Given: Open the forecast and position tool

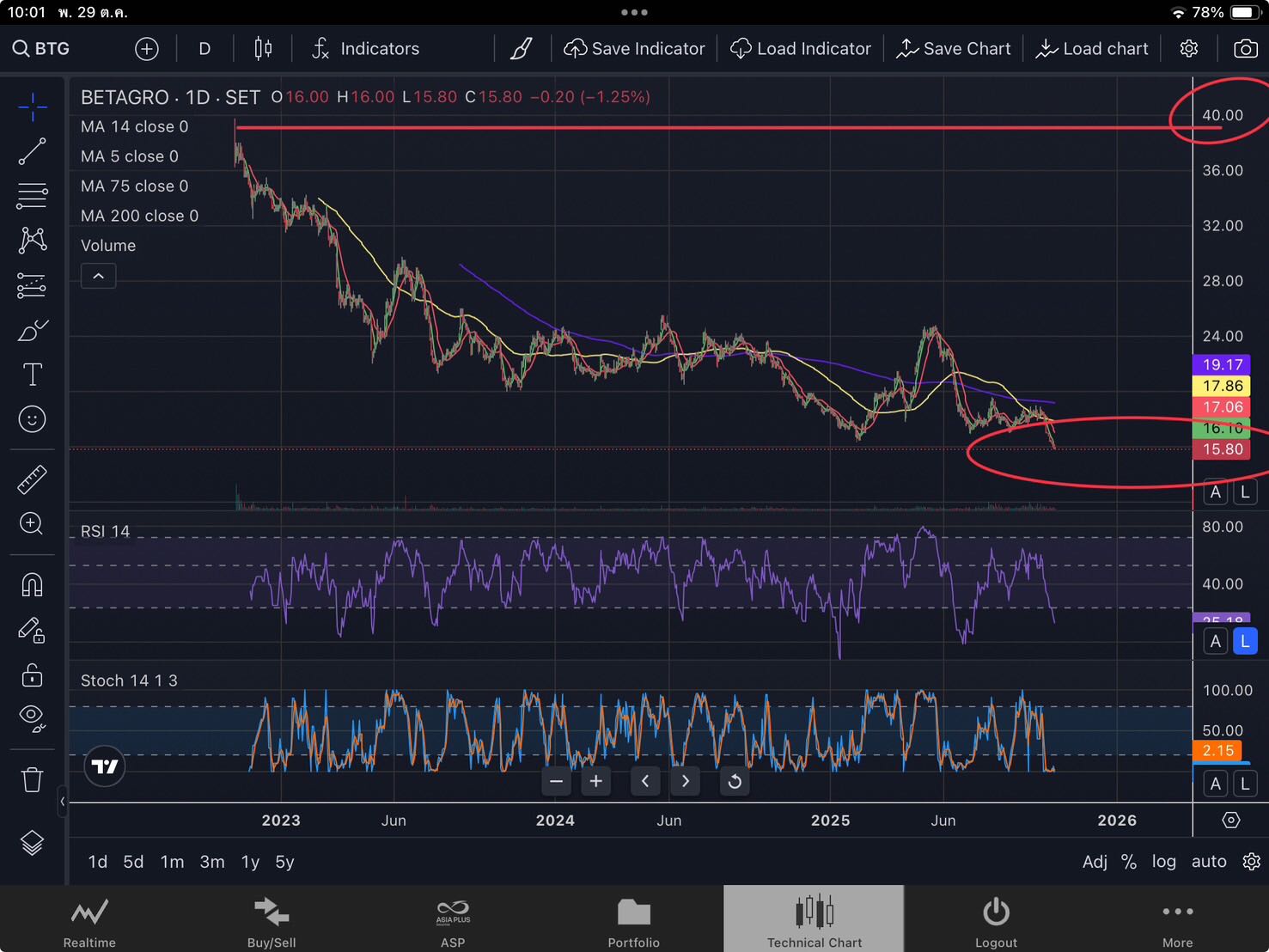Looking at the screenshot, I should point(32,285).
